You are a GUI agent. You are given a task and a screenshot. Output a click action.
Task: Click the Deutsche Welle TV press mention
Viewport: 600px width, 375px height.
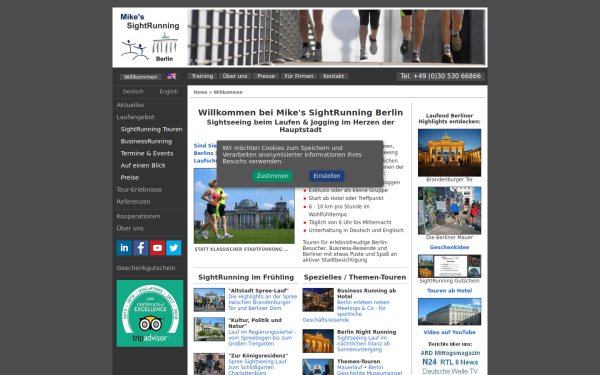pos(450,371)
